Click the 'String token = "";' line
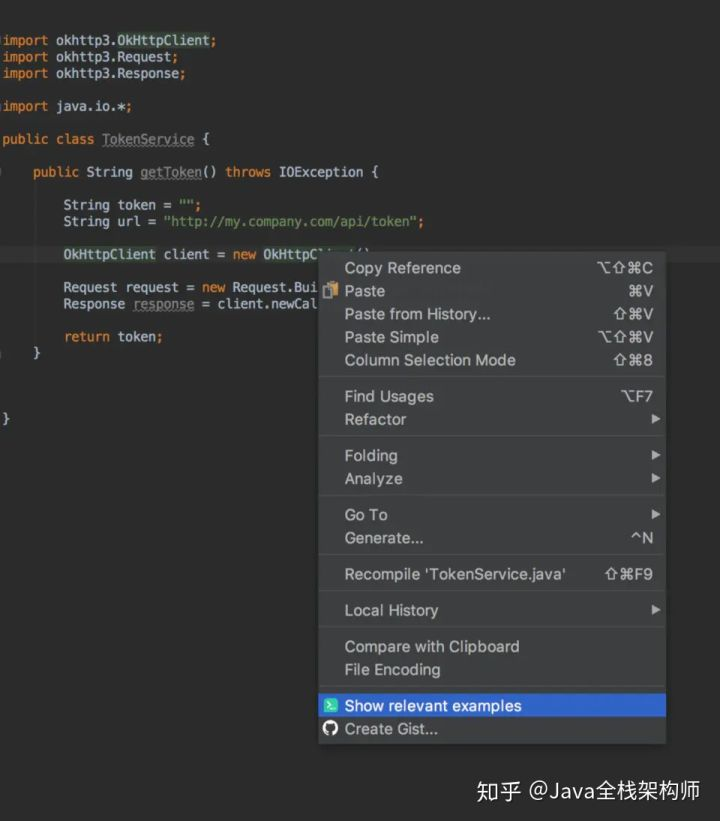The width and height of the screenshot is (720, 821). [132, 205]
